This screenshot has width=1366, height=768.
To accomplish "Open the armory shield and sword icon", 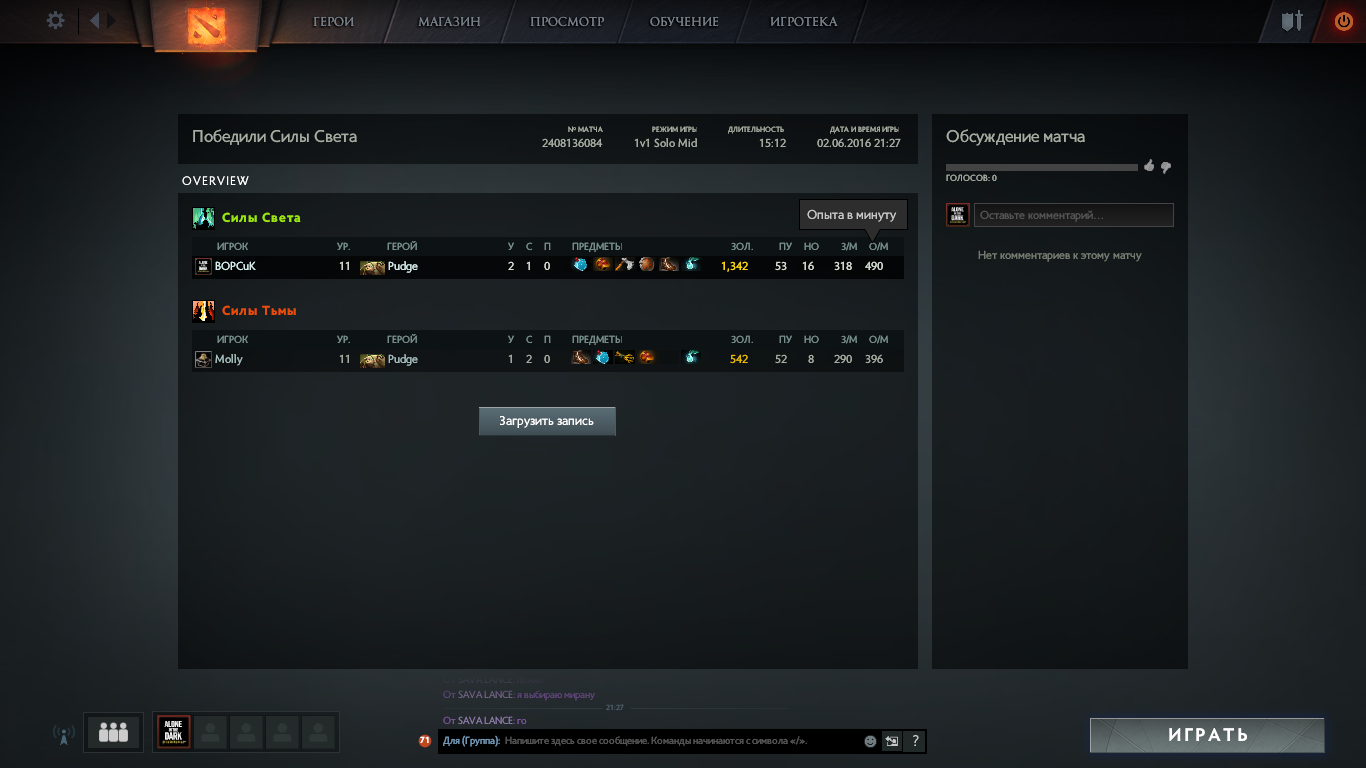I will pos(1292,20).
